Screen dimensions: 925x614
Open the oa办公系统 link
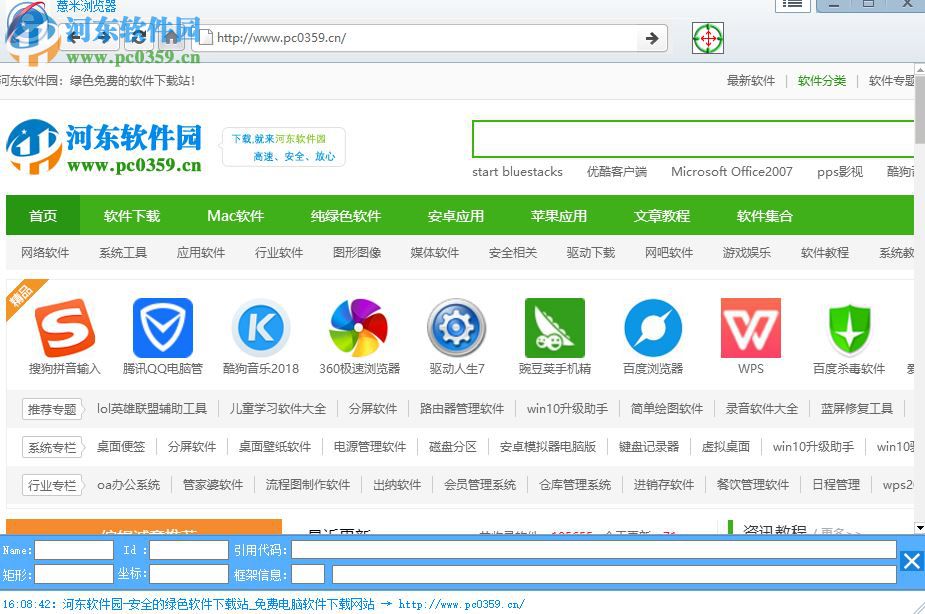coord(129,485)
